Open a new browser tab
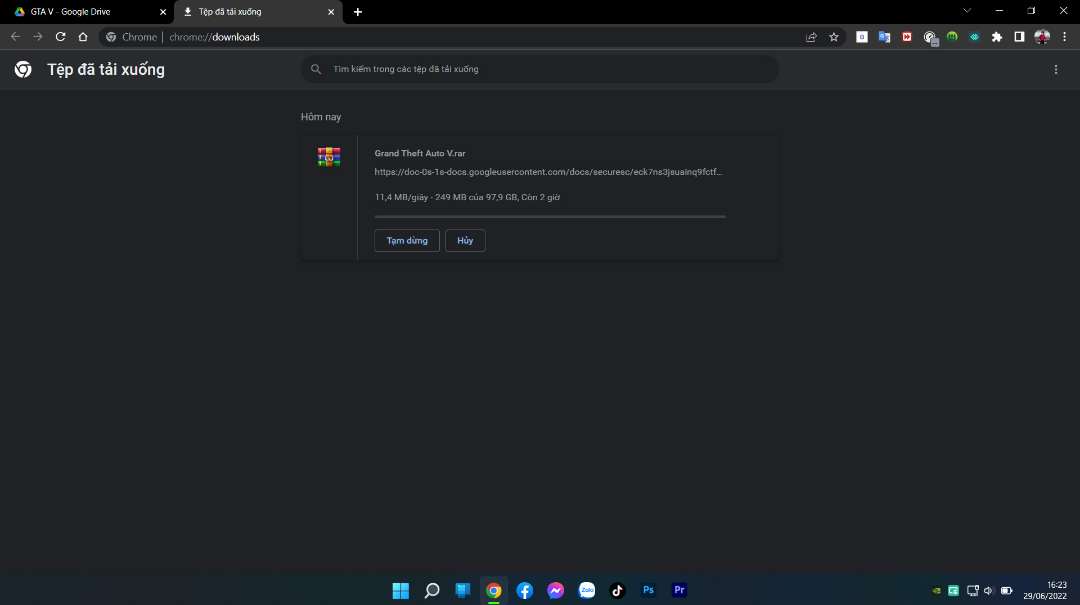The height and width of the screenshot is (605, 1080). pos(357,12)
